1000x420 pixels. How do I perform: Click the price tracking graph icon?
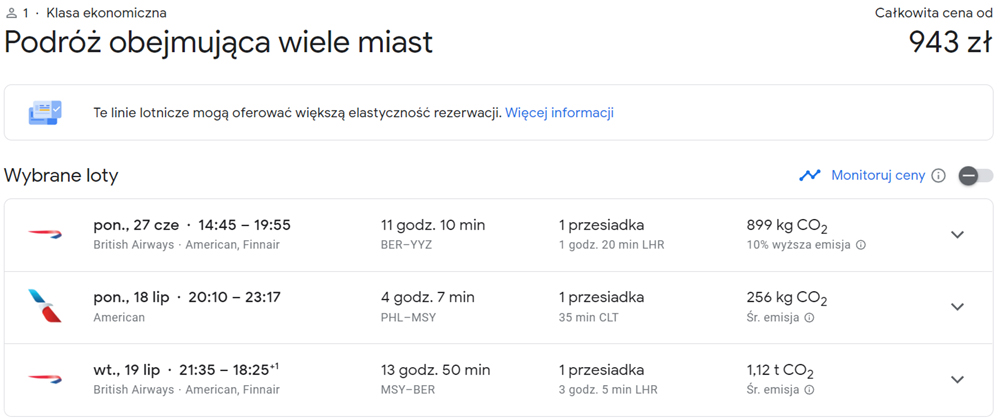[810, 175]
